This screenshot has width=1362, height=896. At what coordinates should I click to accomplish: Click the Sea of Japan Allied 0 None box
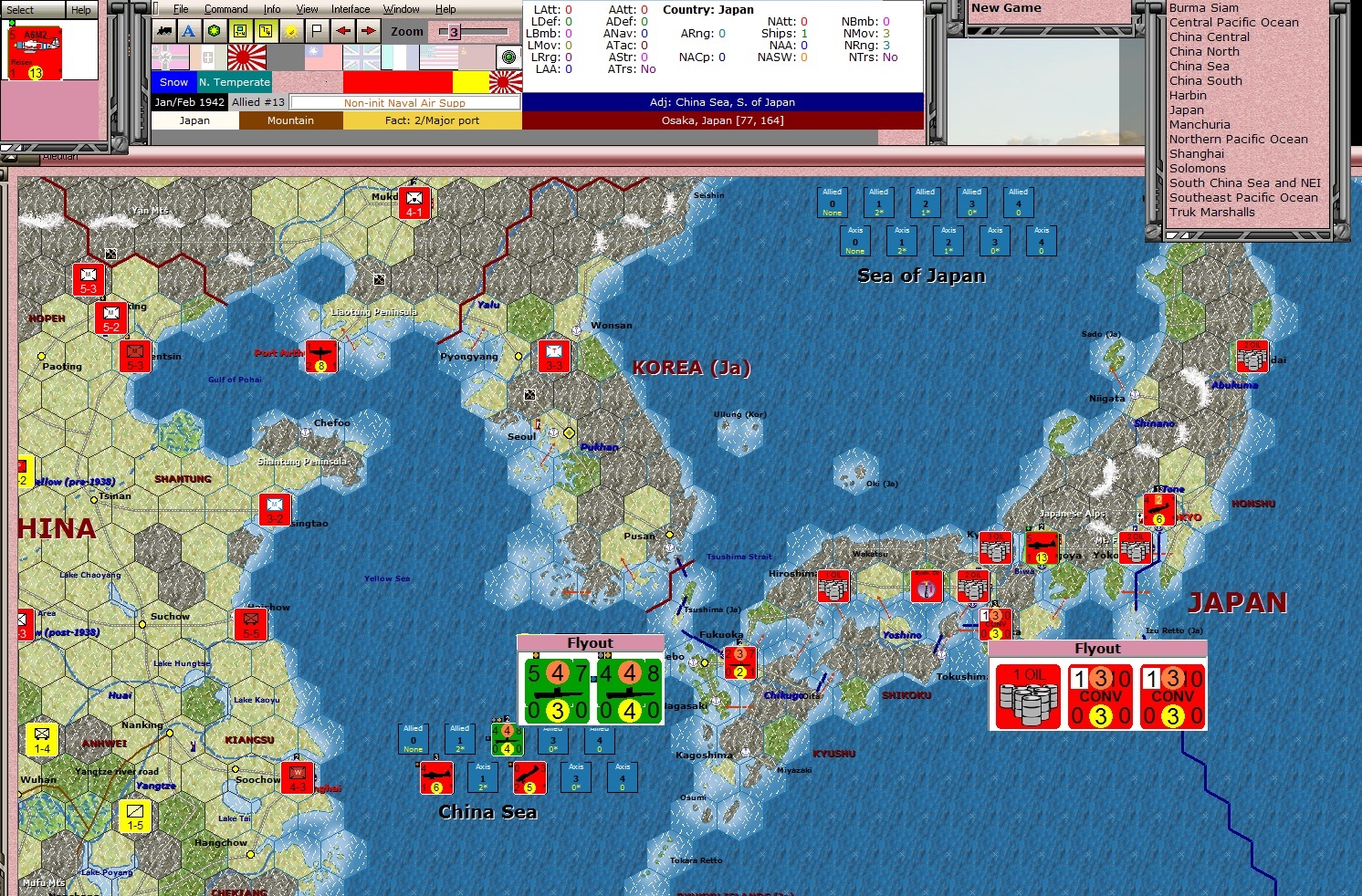832,202
